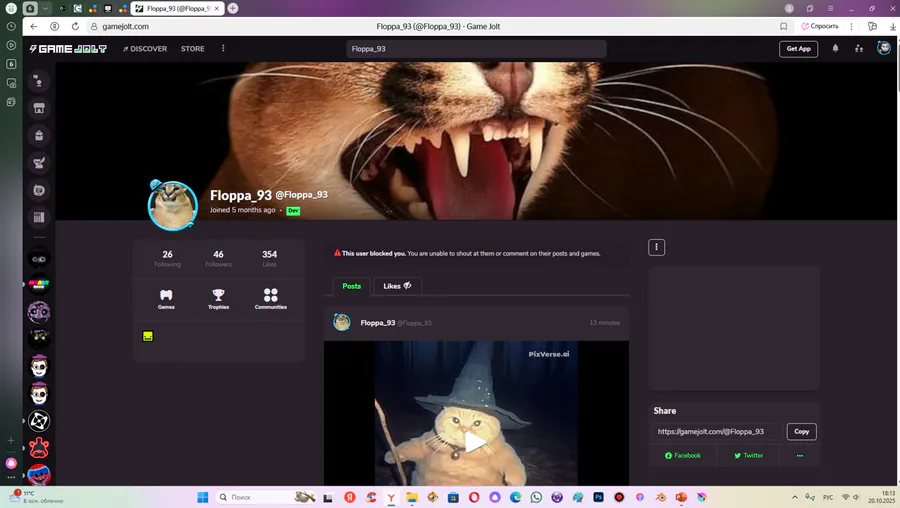Viewport: 900px width, 508px height.
Task: Open the Windows Start menu
Action: click(202, 497)
